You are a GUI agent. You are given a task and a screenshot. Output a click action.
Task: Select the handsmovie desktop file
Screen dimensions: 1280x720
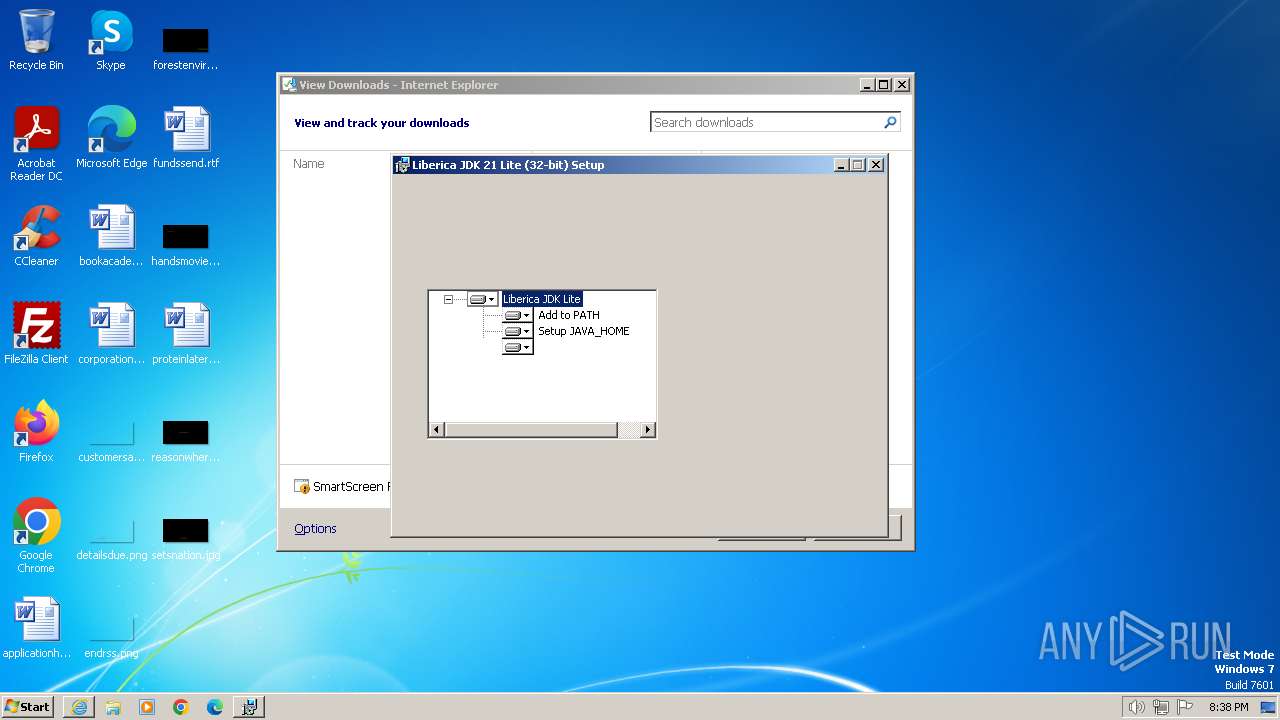186,244
